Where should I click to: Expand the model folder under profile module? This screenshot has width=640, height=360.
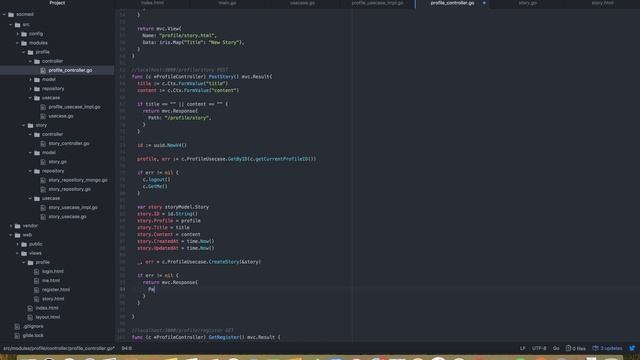pyautogui.click(x=31, y=80)
